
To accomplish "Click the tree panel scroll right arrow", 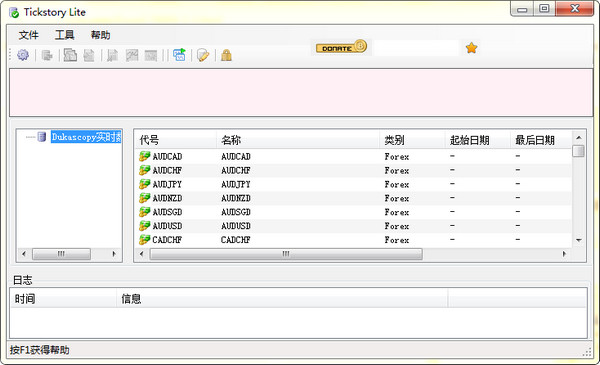I will pos(114,254).
